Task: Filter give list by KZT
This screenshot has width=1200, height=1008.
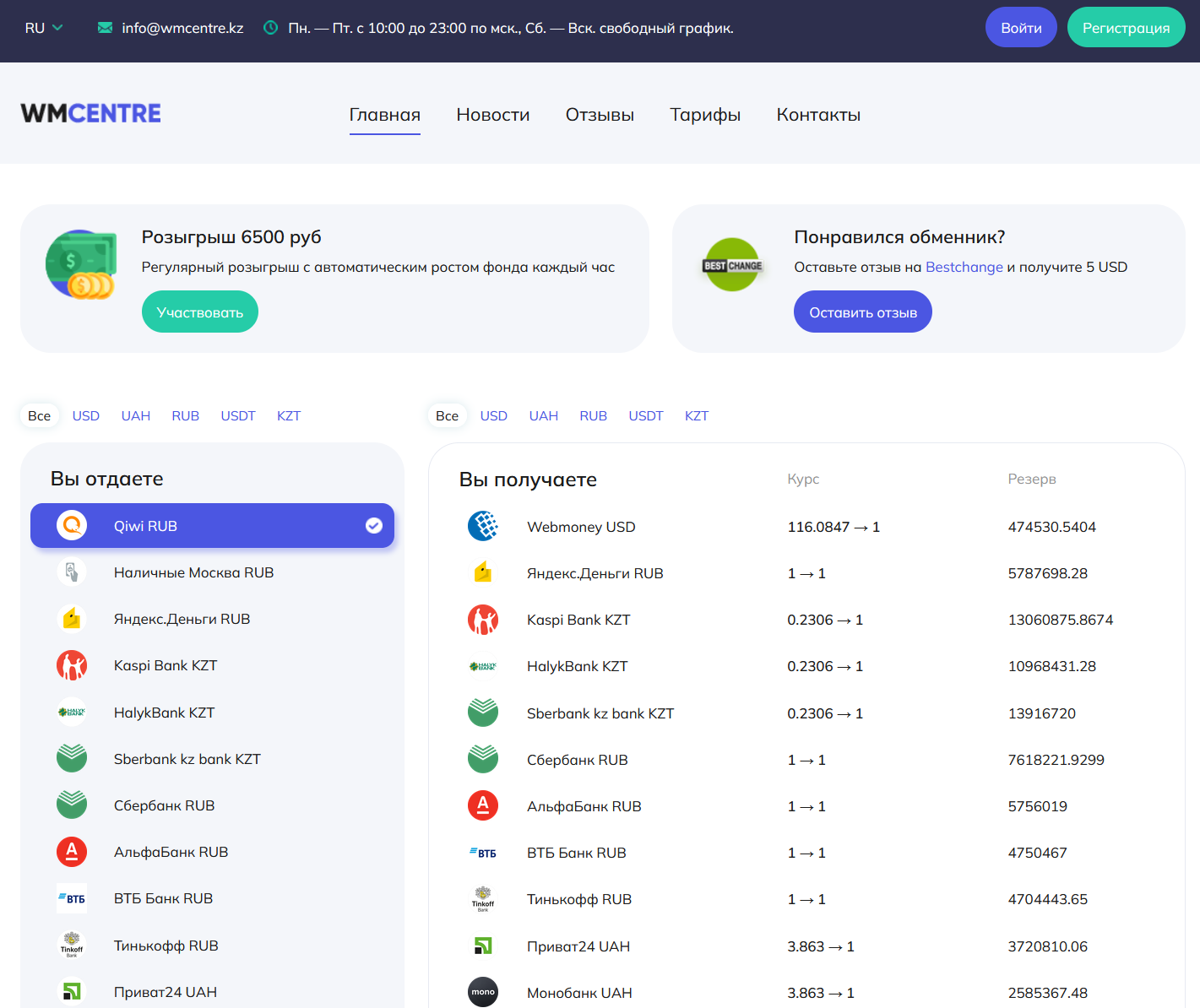Action: 289,415
